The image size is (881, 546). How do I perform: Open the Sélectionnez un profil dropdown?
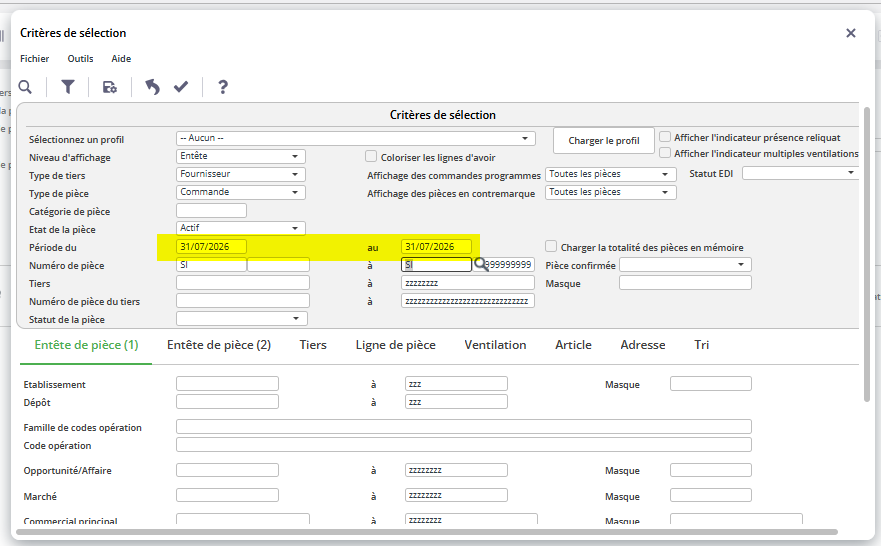[356, 138]
